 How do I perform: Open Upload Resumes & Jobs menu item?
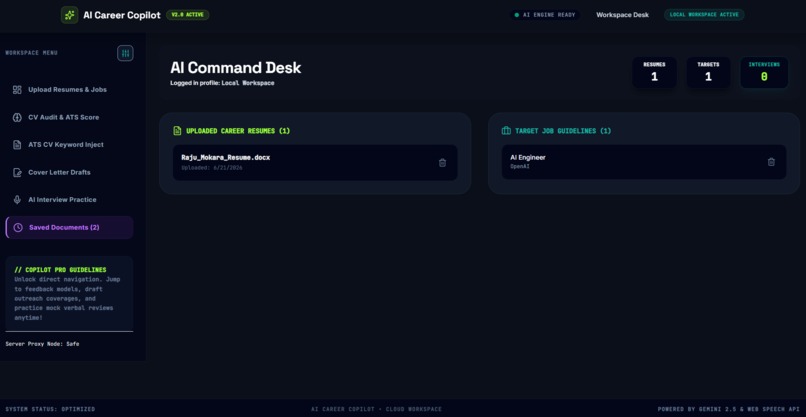[69, 89]
